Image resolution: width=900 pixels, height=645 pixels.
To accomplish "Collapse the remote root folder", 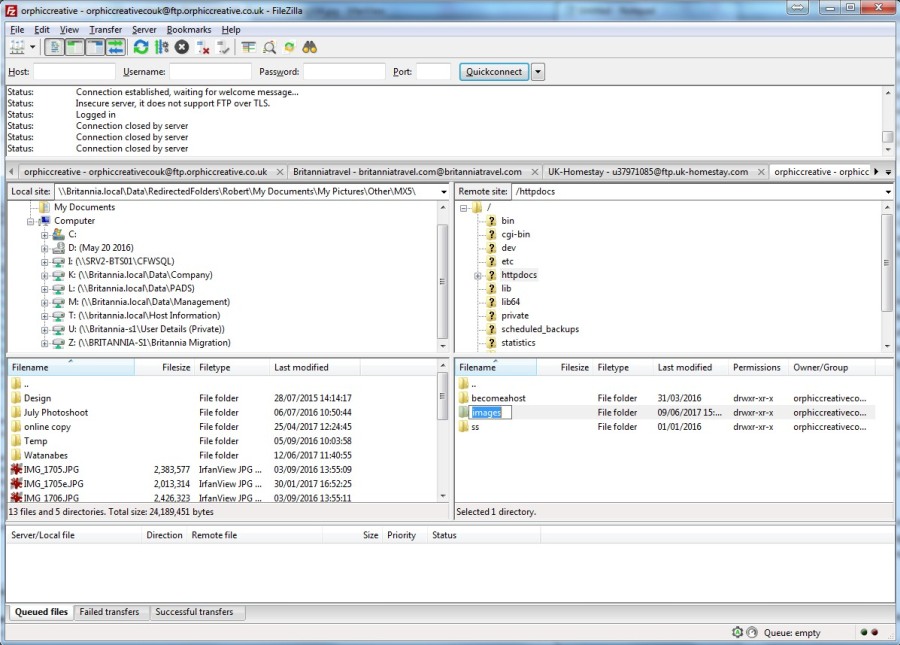I will (x=464, y=208).
